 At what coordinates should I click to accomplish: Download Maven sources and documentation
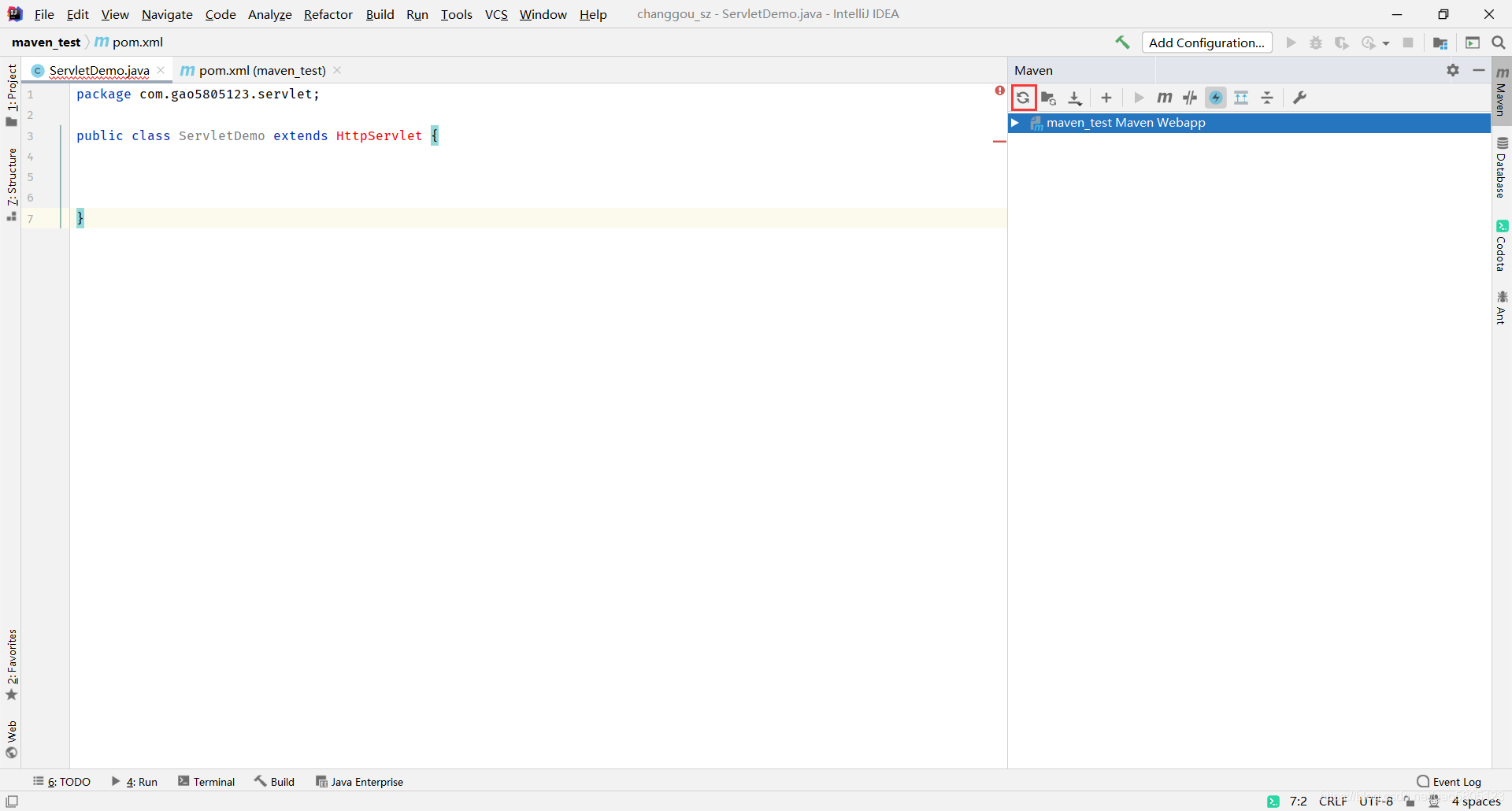pyautogui.click(x=1075, y=98)
